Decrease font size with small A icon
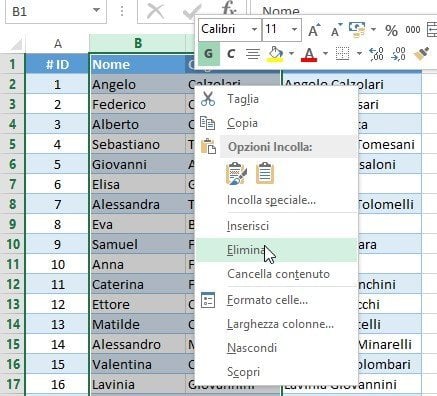 [x=337, y=30]
